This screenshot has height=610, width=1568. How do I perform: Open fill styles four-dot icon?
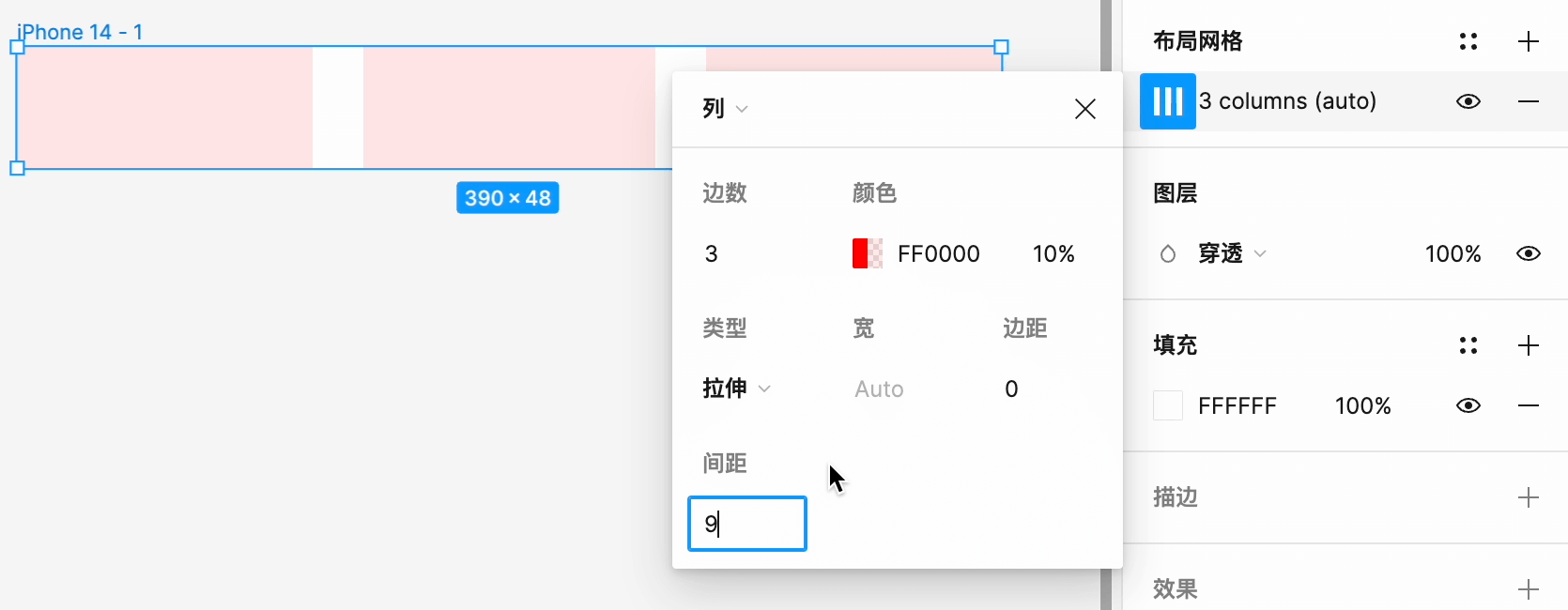(1468, 345)
